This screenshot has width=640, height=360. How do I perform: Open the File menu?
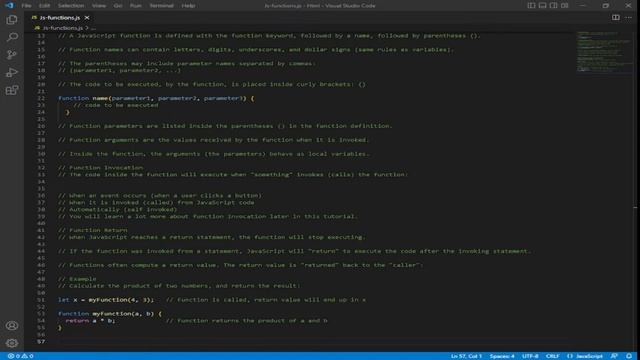(27, 6)
